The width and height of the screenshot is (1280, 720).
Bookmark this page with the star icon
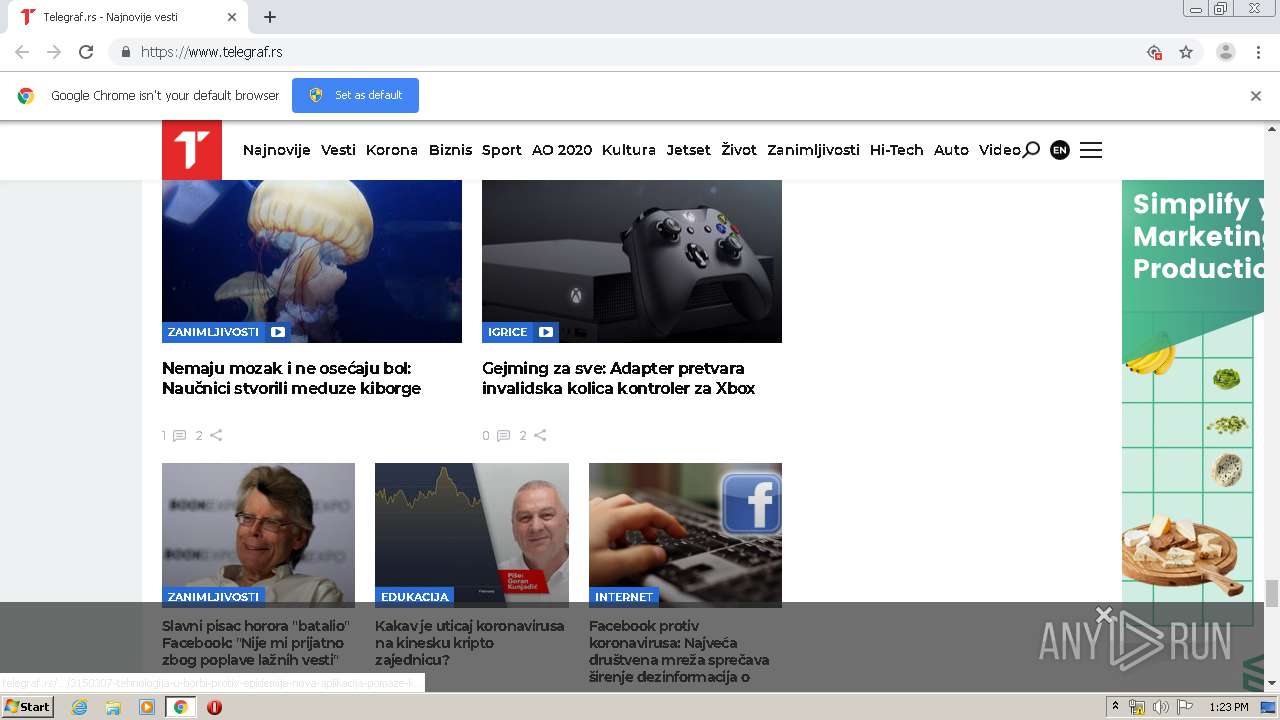pyautogui.click(x=1186, y=52)
